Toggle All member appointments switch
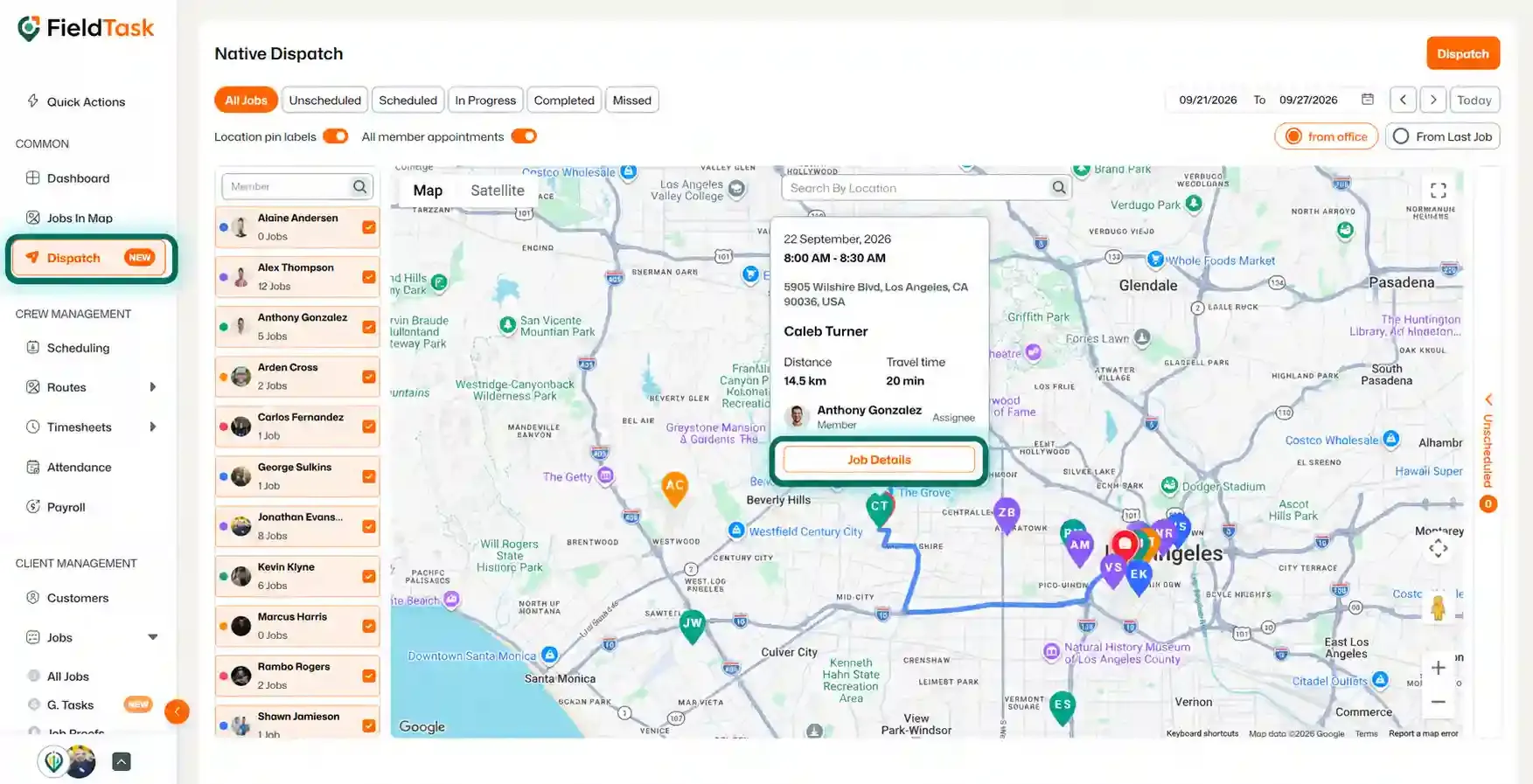The height and width of the screenshot is (784, 1533). click(524, 136)
